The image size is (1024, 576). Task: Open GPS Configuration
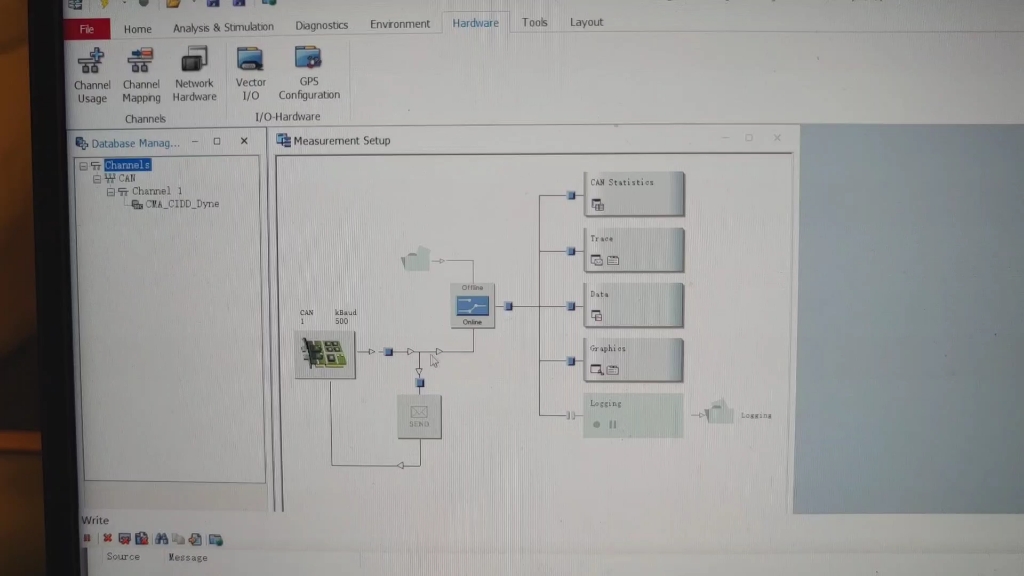(x=309, y=72)
